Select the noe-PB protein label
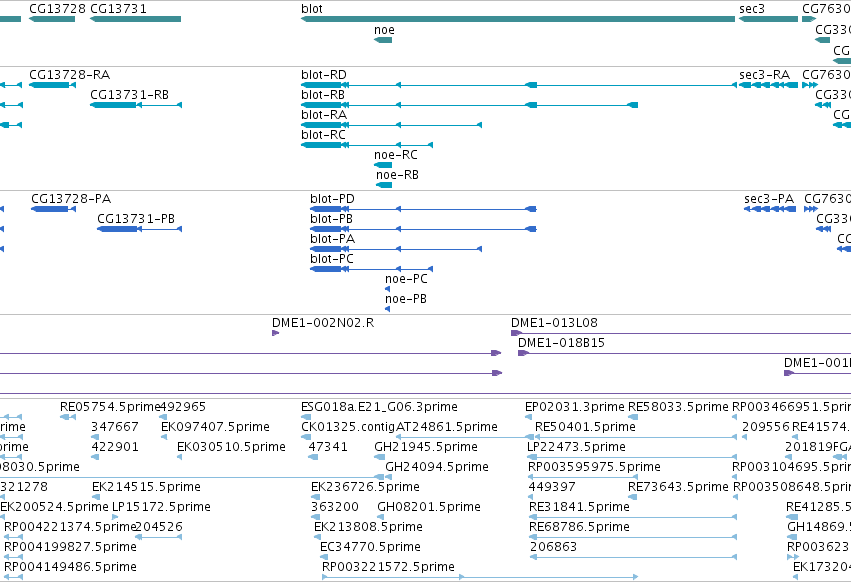The image size is (851, 582). point(405,299)
